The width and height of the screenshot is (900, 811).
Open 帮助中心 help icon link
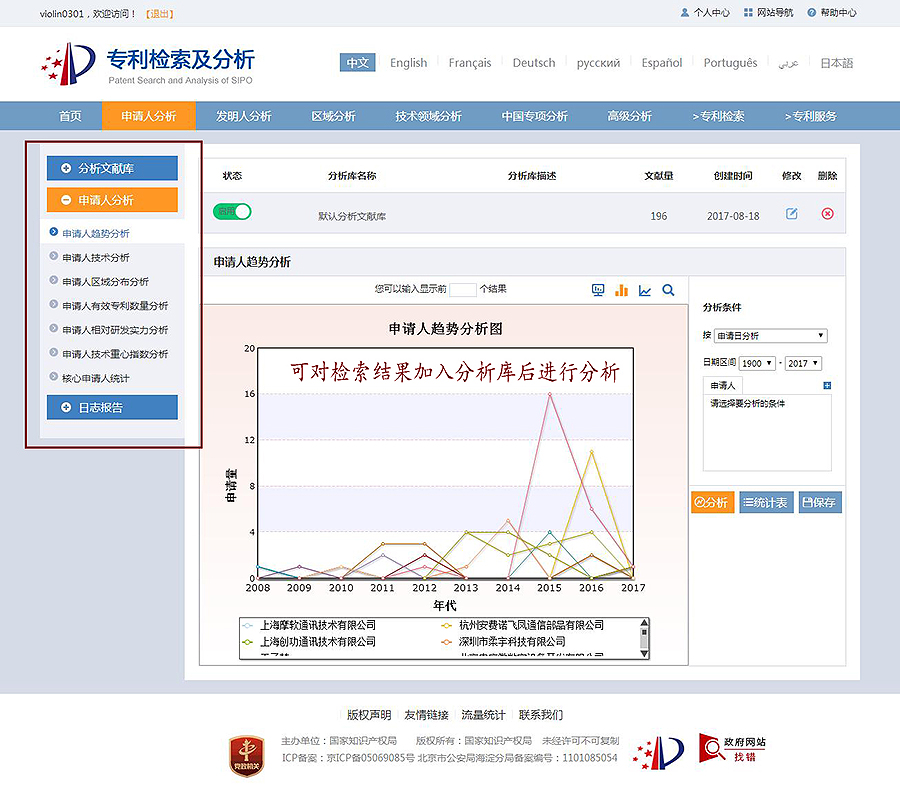(x=832, y=13)
